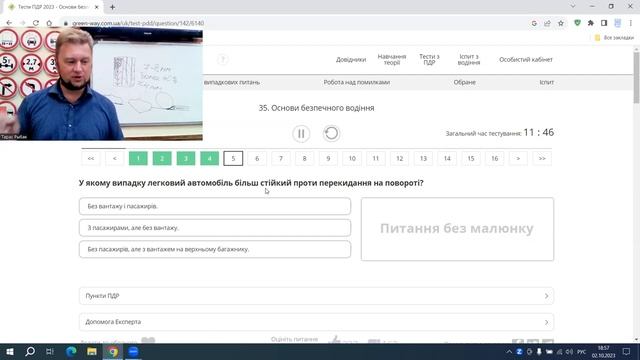Jump to question 9

point(328,158)
